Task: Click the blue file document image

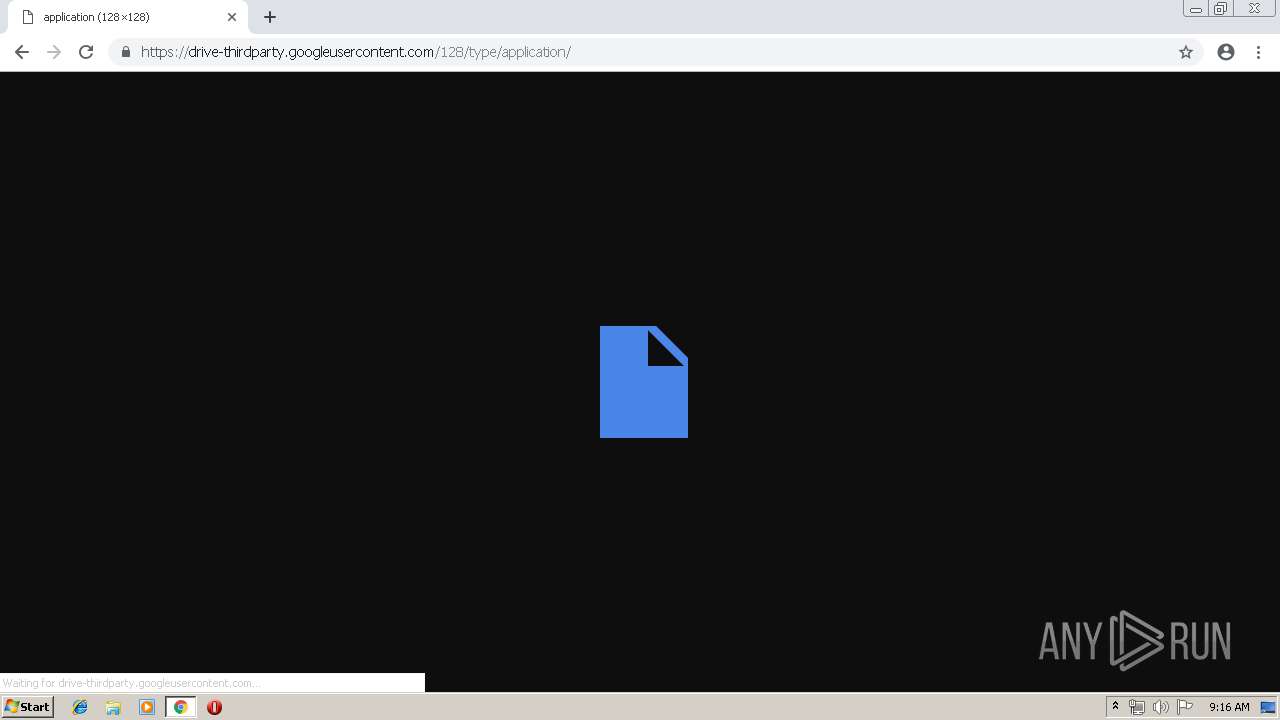Action: click(644, 382)
